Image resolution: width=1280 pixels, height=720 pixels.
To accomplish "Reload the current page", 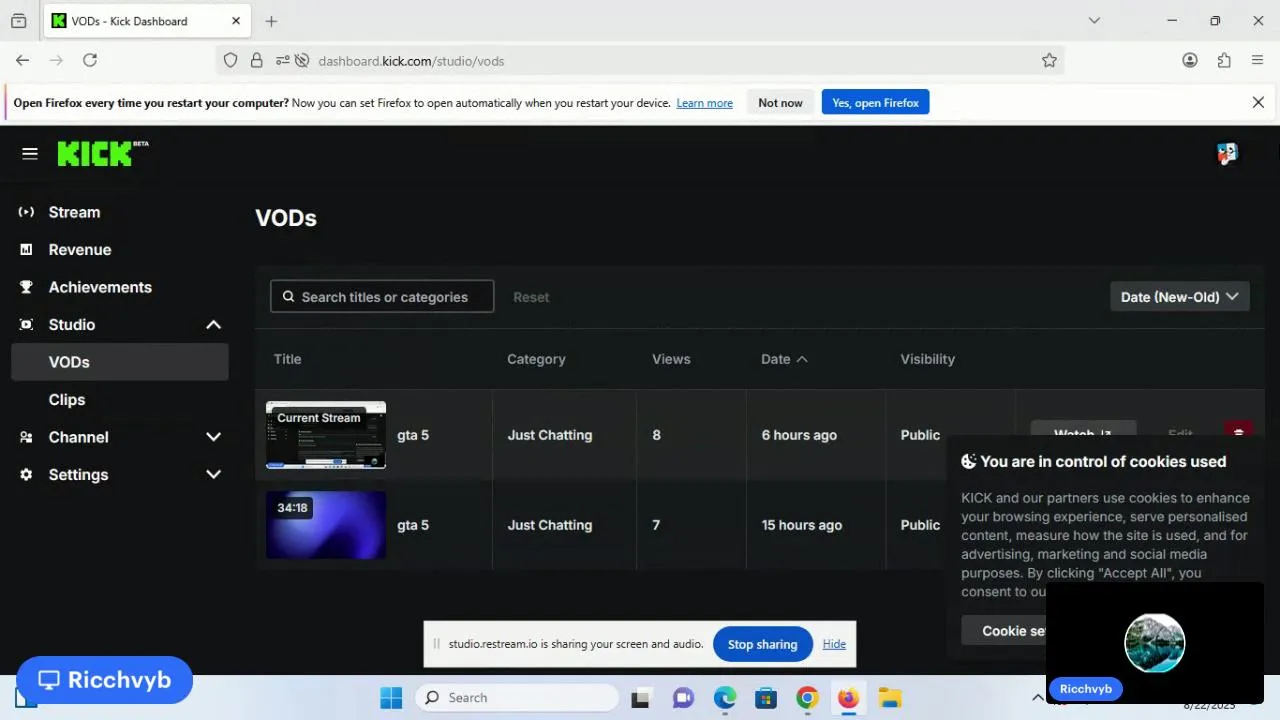I will point(90,61).
